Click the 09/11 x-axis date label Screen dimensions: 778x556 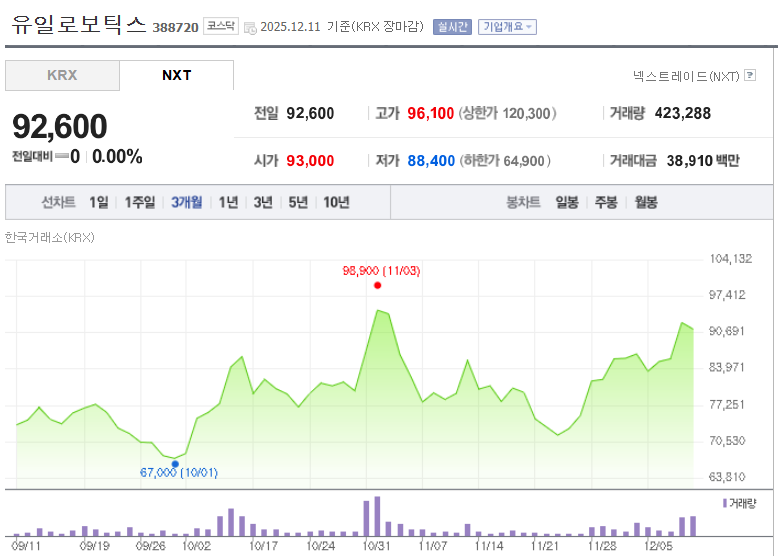coord(26,546)
